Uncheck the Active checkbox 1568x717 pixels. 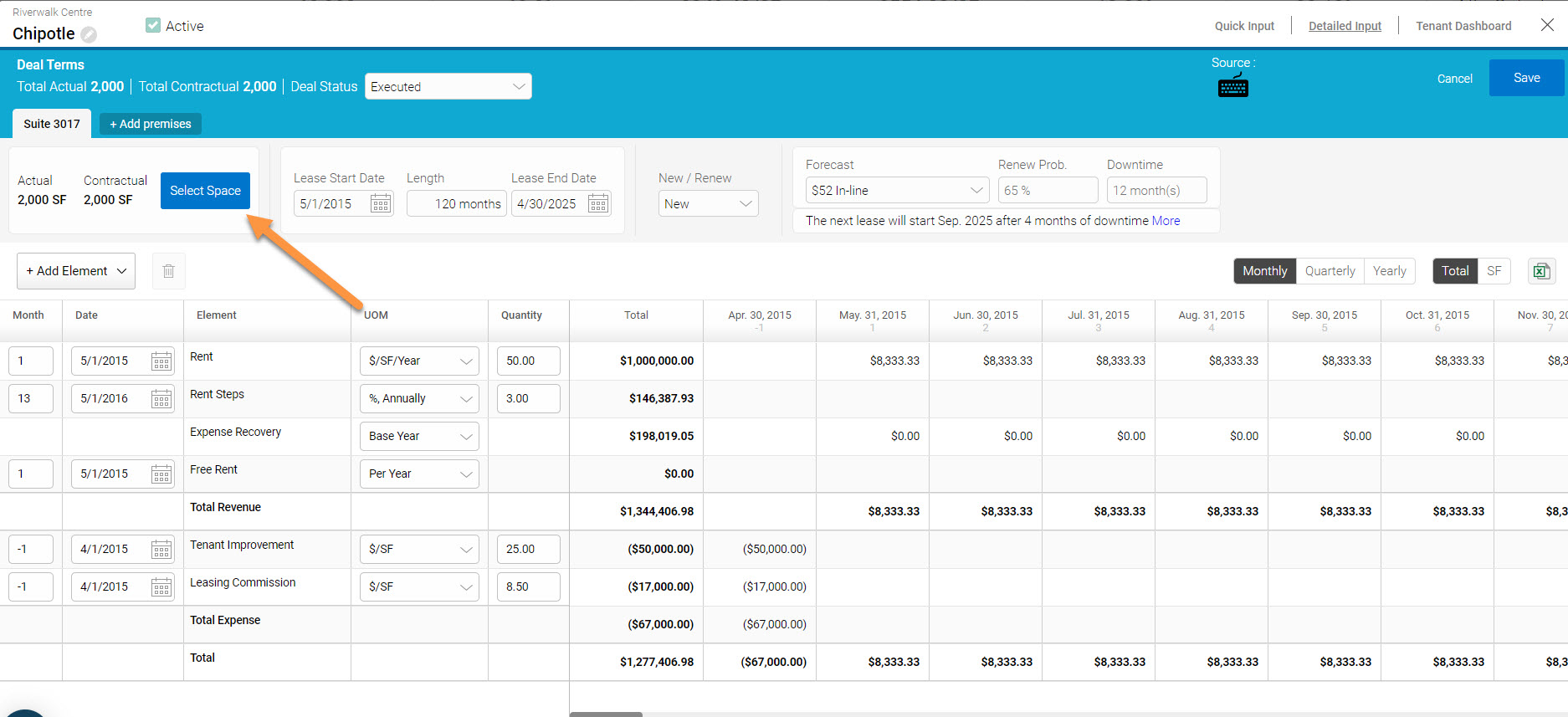click(153, 25)
